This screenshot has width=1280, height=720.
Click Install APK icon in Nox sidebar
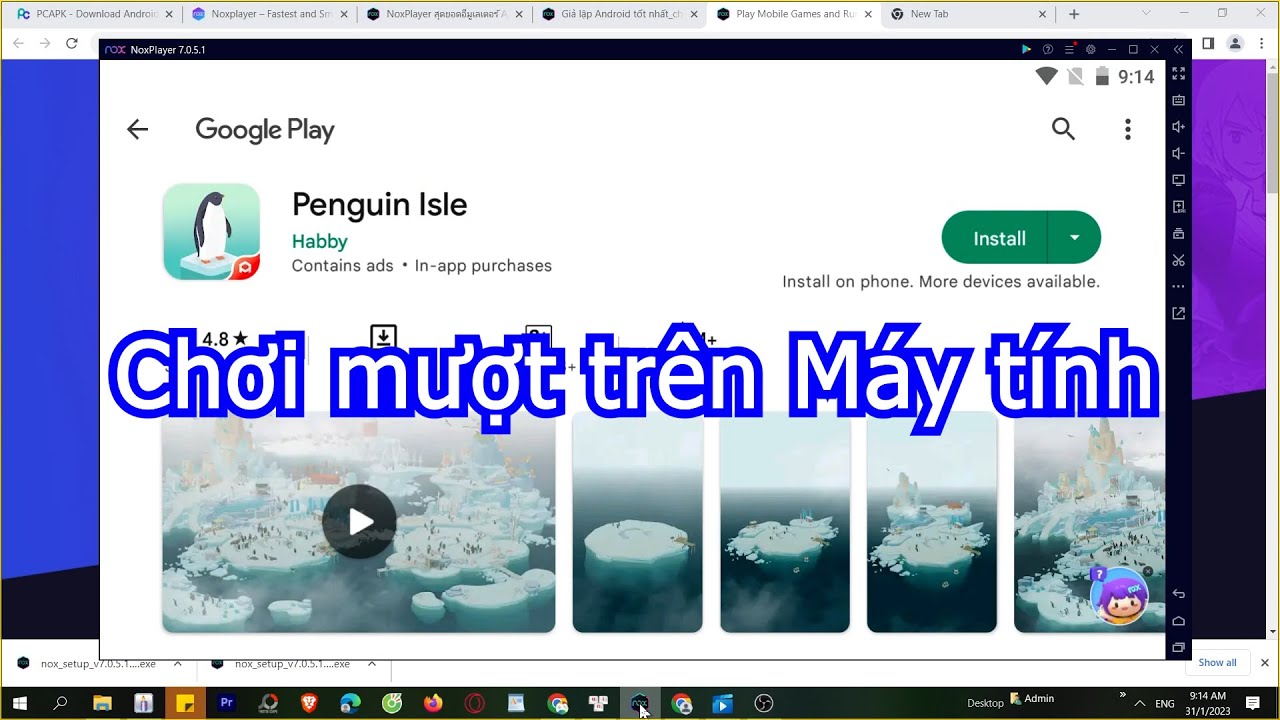point(1178,207)
